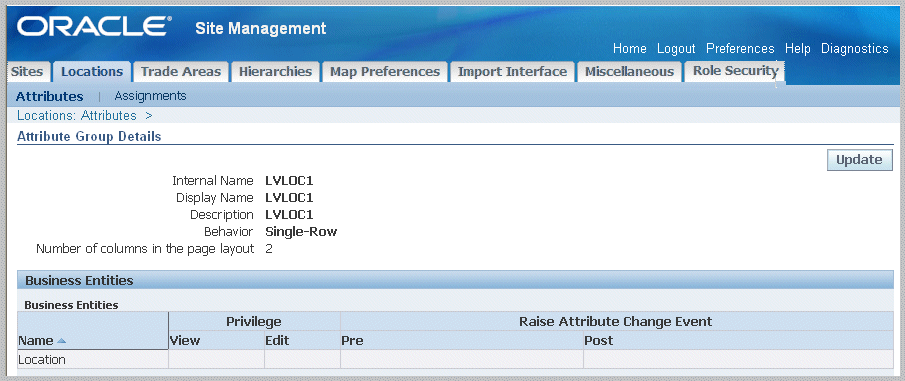The image size is (905, 381).
Task: Select the Locations tab
Action: [x=92, y=72]
